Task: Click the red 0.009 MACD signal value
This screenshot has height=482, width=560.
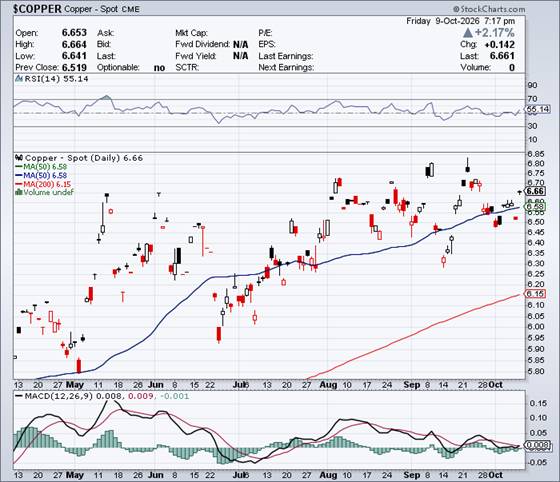Action: click(141, 396)
